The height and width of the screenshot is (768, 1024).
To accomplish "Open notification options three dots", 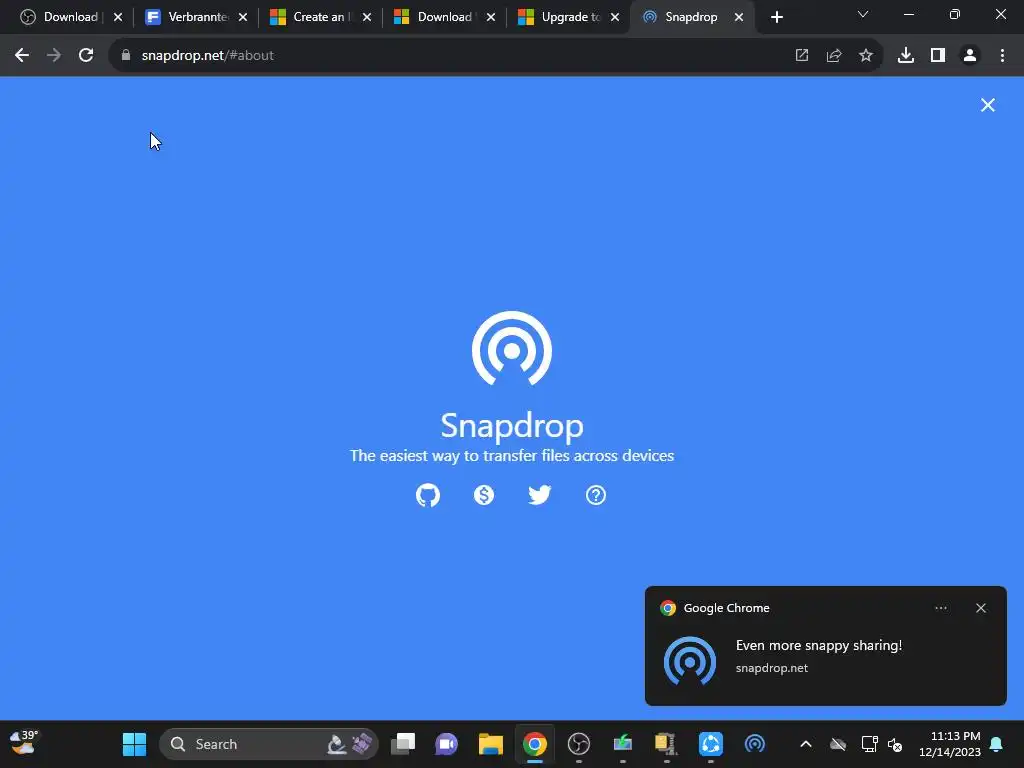I will [x=940, y=608].
